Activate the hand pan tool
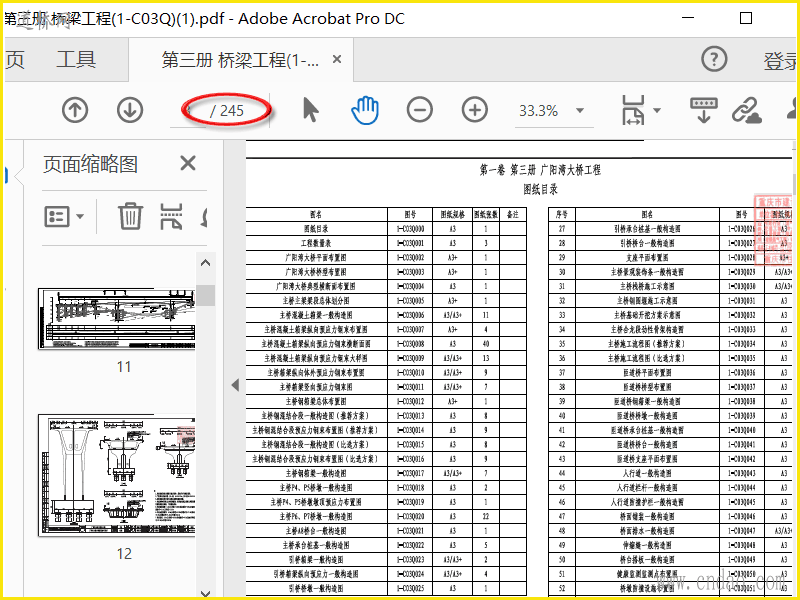The height and width of the screenshot is (600, 800). [365, 110]
